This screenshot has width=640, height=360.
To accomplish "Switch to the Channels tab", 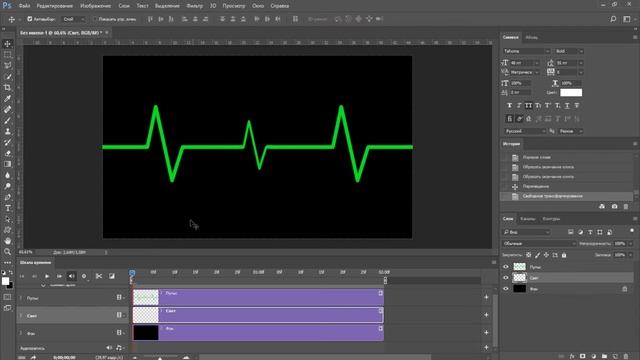I will click(x=528, y=219).
